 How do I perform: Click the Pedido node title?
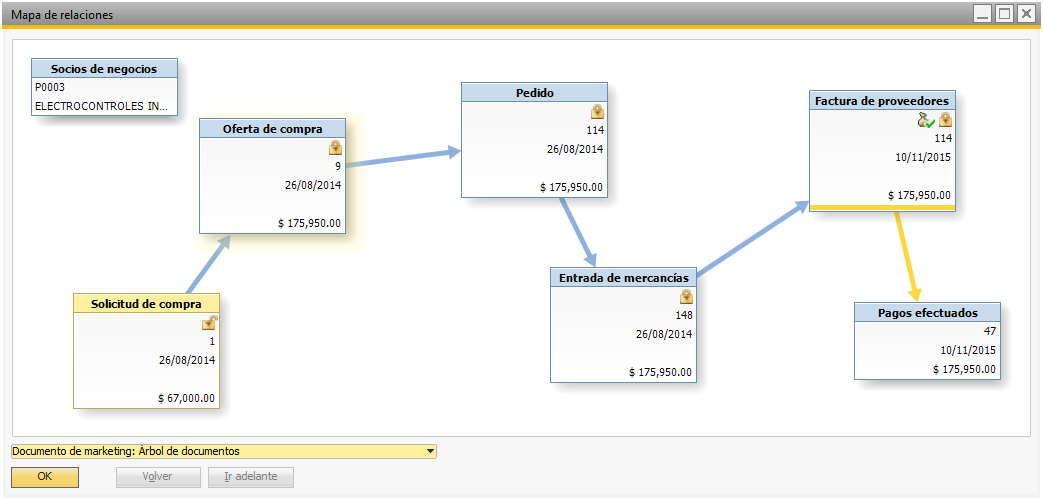[x=534, y=92]
